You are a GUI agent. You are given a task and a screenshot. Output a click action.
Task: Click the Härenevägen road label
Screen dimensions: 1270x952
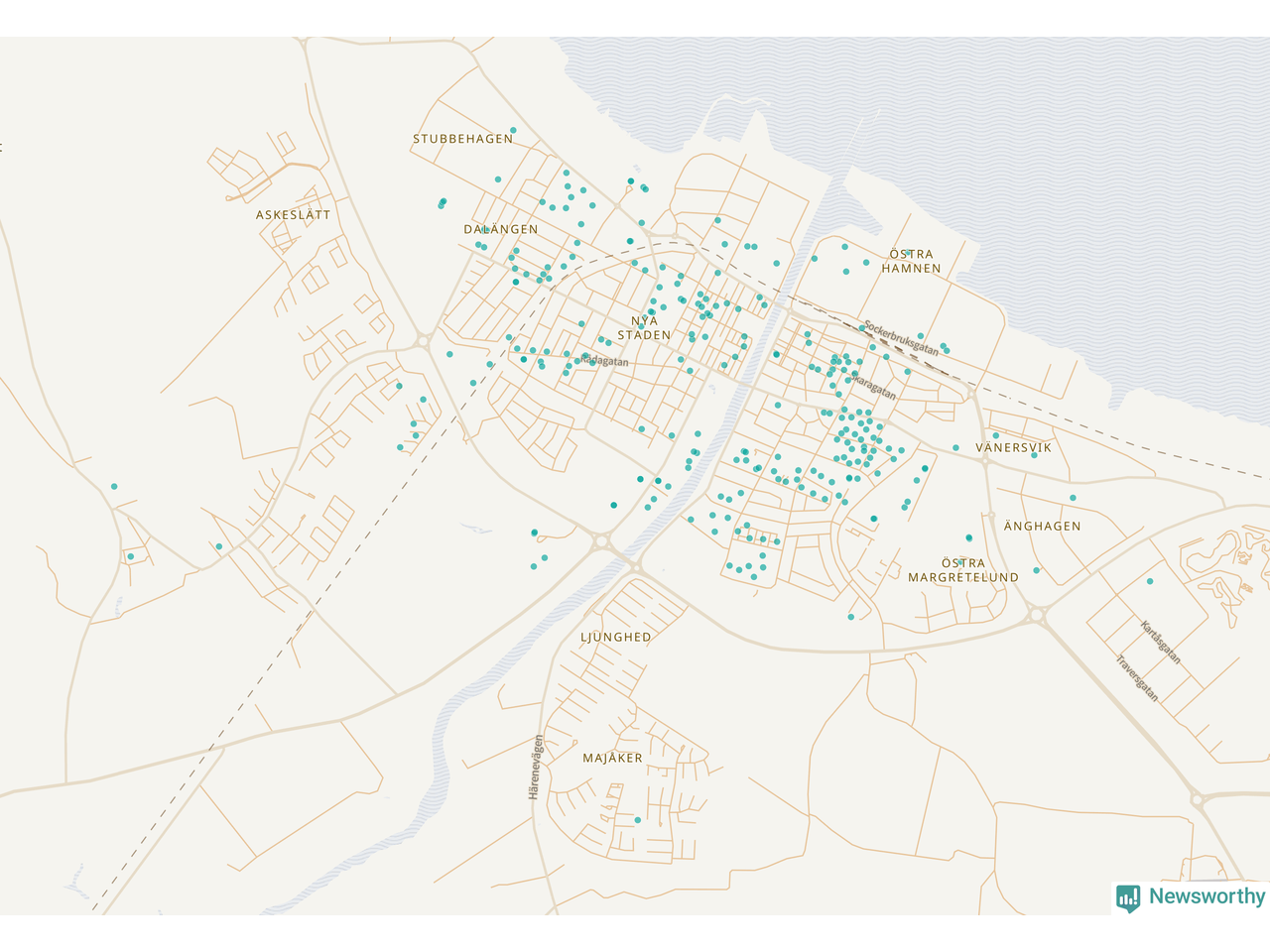point(536,768)
